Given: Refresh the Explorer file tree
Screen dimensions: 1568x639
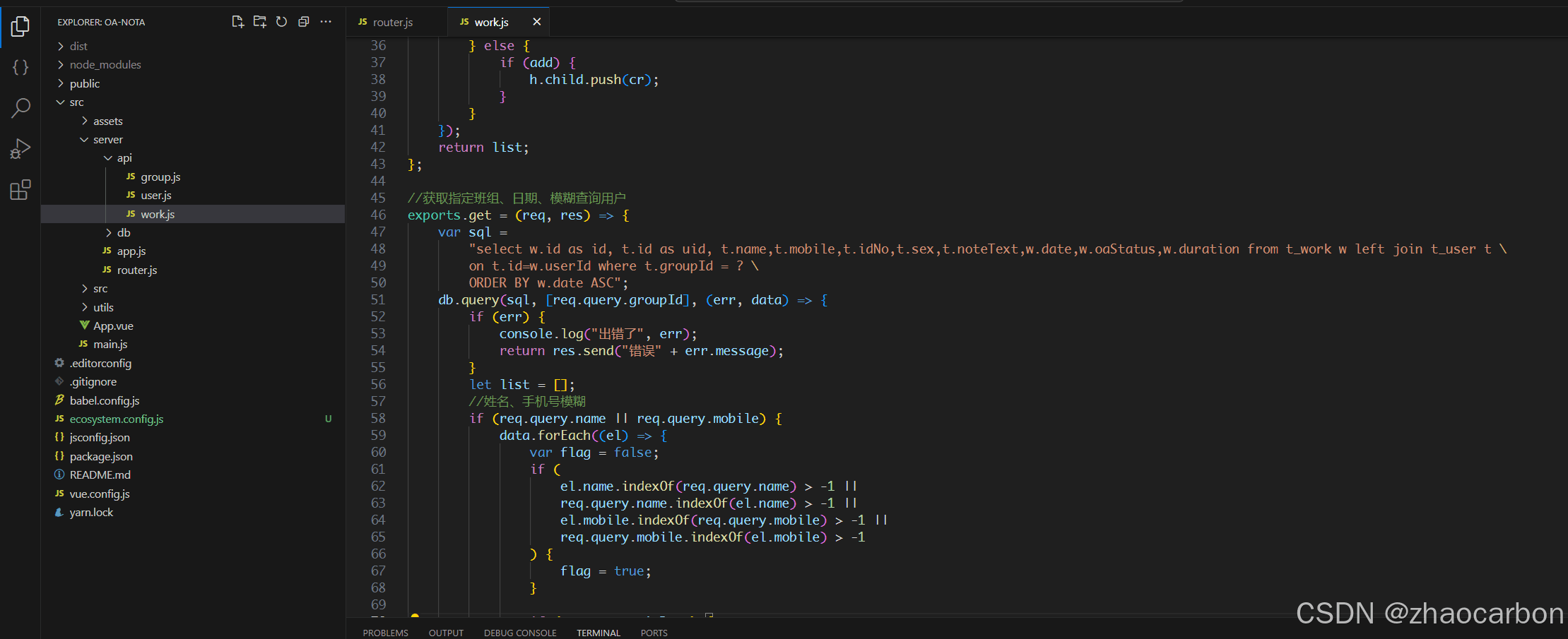Looking at the screenshot, I should (281, 22).
